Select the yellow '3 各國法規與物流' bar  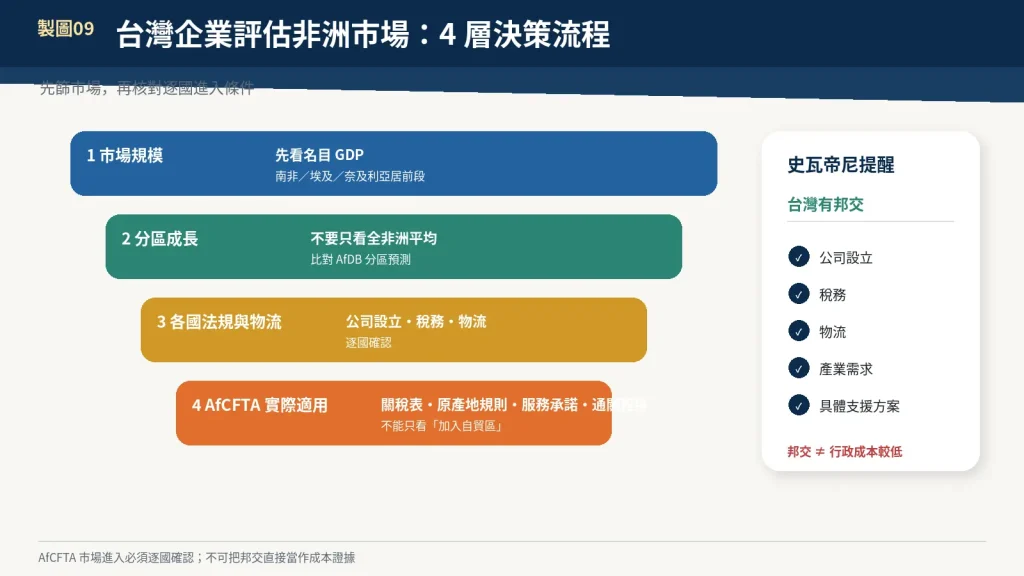[394, 330]
